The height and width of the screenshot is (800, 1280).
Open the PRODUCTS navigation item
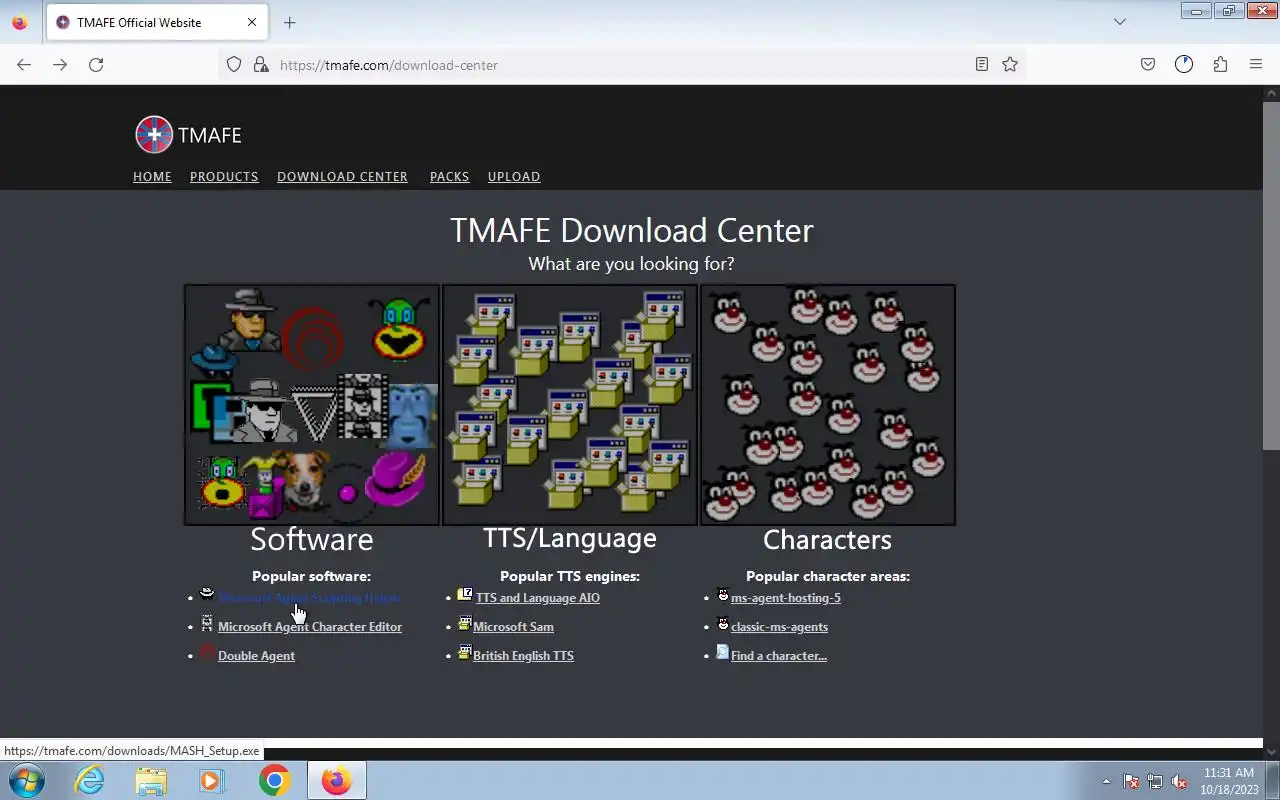pyautogui.click(x=224, y=177)
